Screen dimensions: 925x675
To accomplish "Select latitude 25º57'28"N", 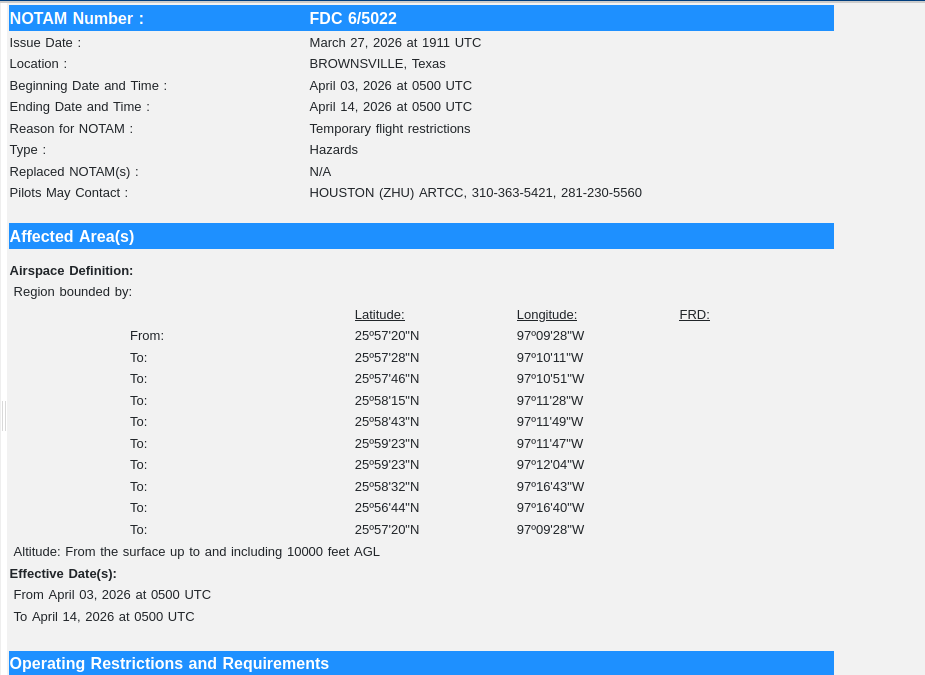I will pos(387,358).
